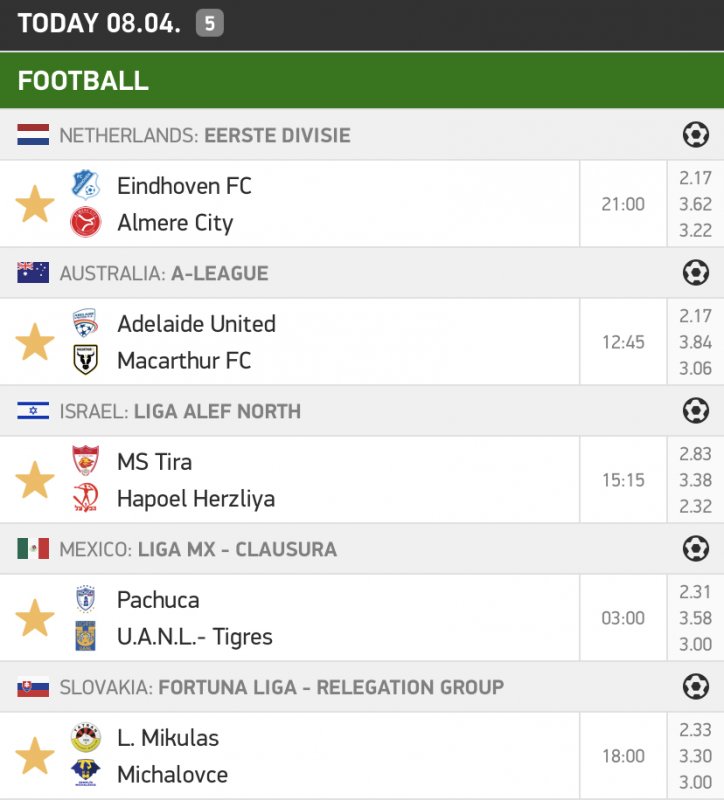Star the L. Mikulas vs Michalovce match
This screenshot has height=800, width=724.
click(x=35, y=756)
